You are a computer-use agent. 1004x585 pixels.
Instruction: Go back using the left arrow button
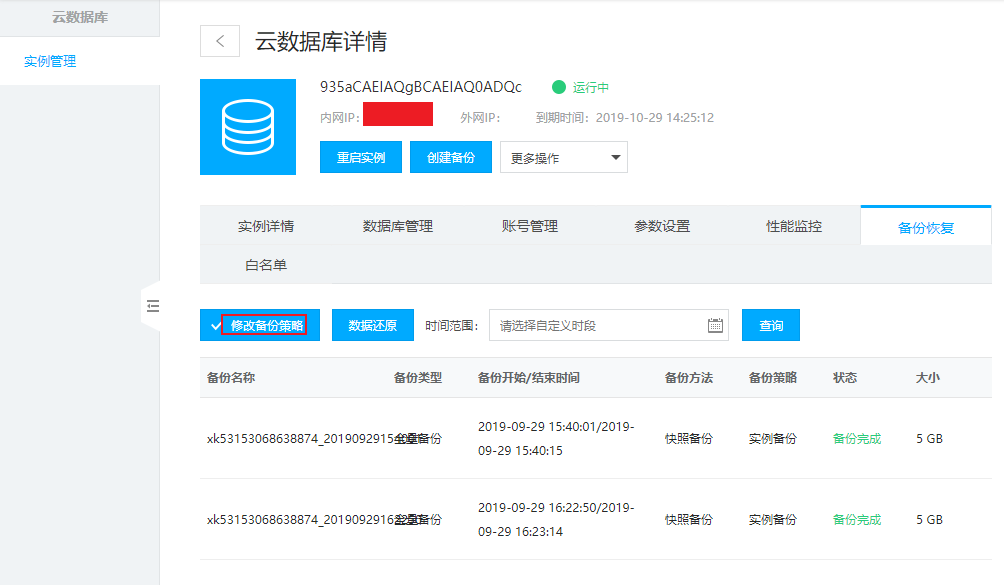coord(220,42)
